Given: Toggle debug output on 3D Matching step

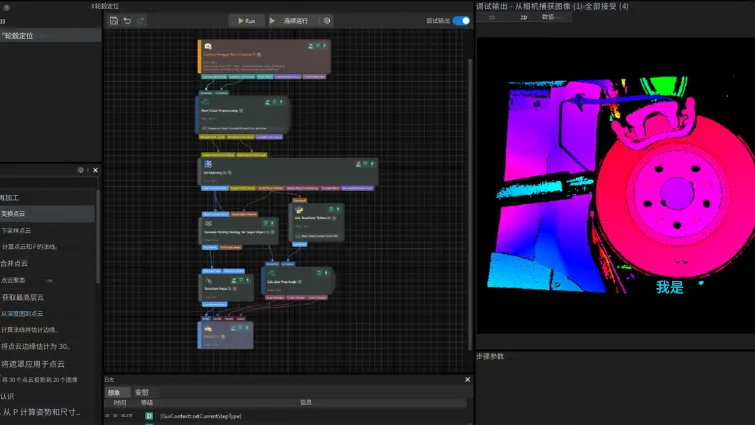Looking at the screenshot, I should [365, 164].
